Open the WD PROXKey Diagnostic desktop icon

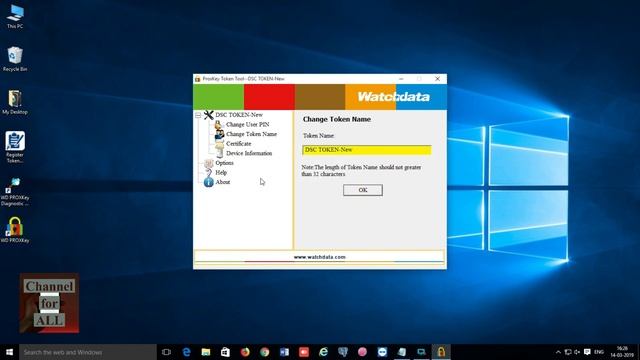[x=15, y=192]
